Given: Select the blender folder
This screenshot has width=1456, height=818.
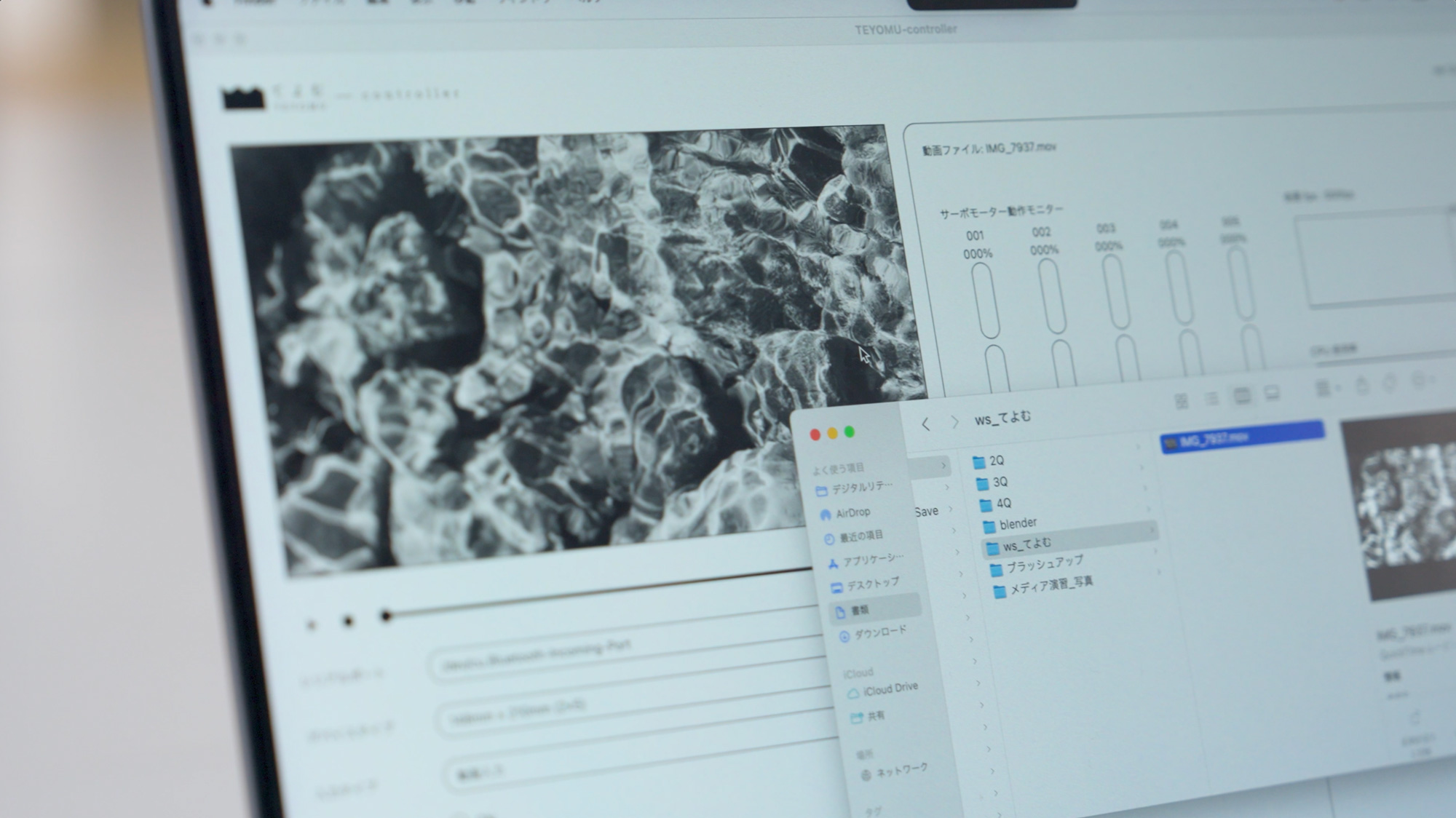Looking at the screenshot, I should click(x=1010, y=524).
